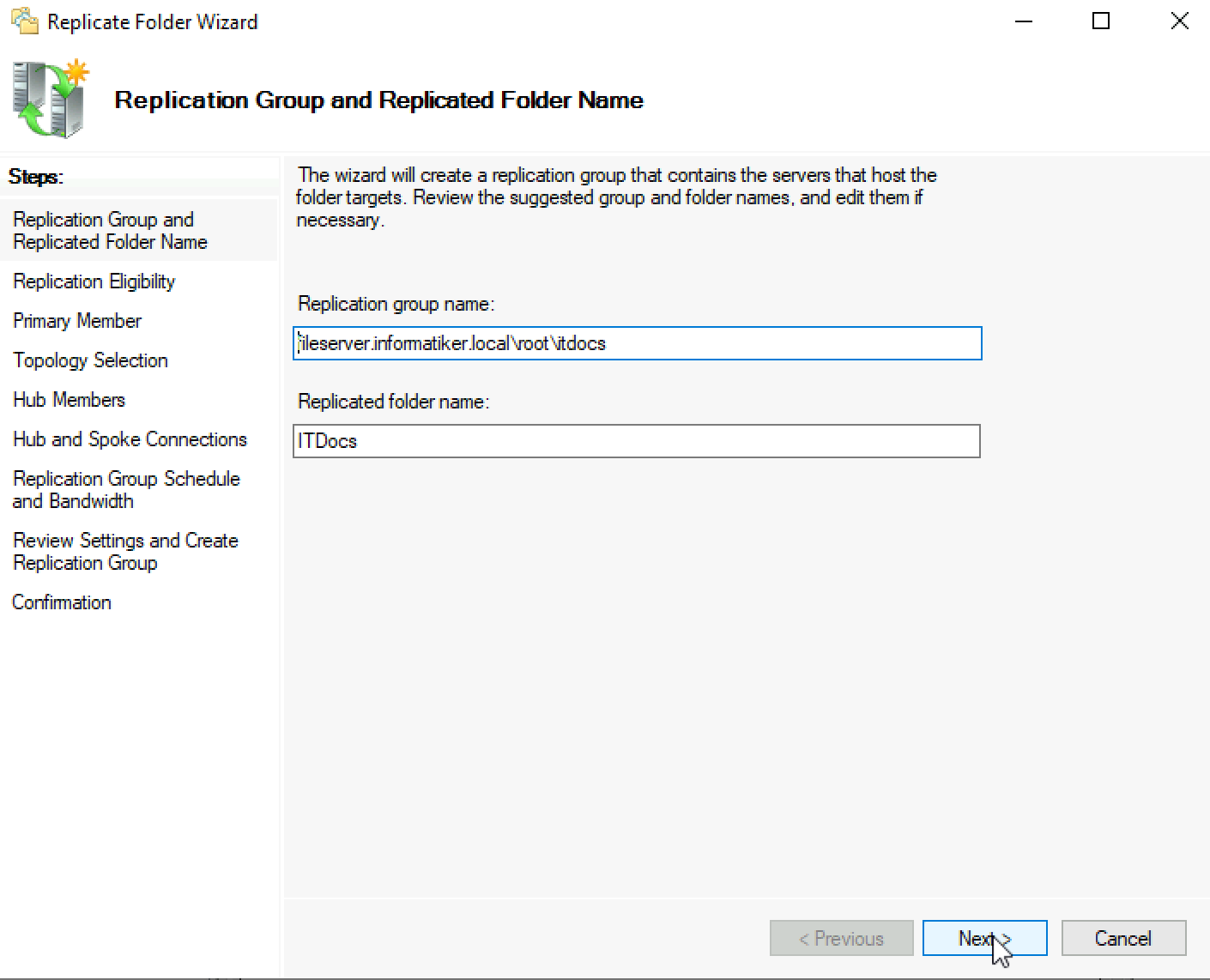The height and width of the screenshot is (980, 1210).
Task: Click the 'Replication group name:' label
Action: (x=396, y=304)
